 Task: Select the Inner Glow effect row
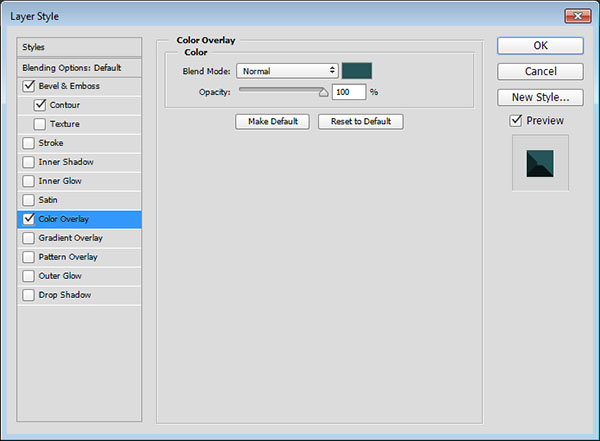(79, 181)
